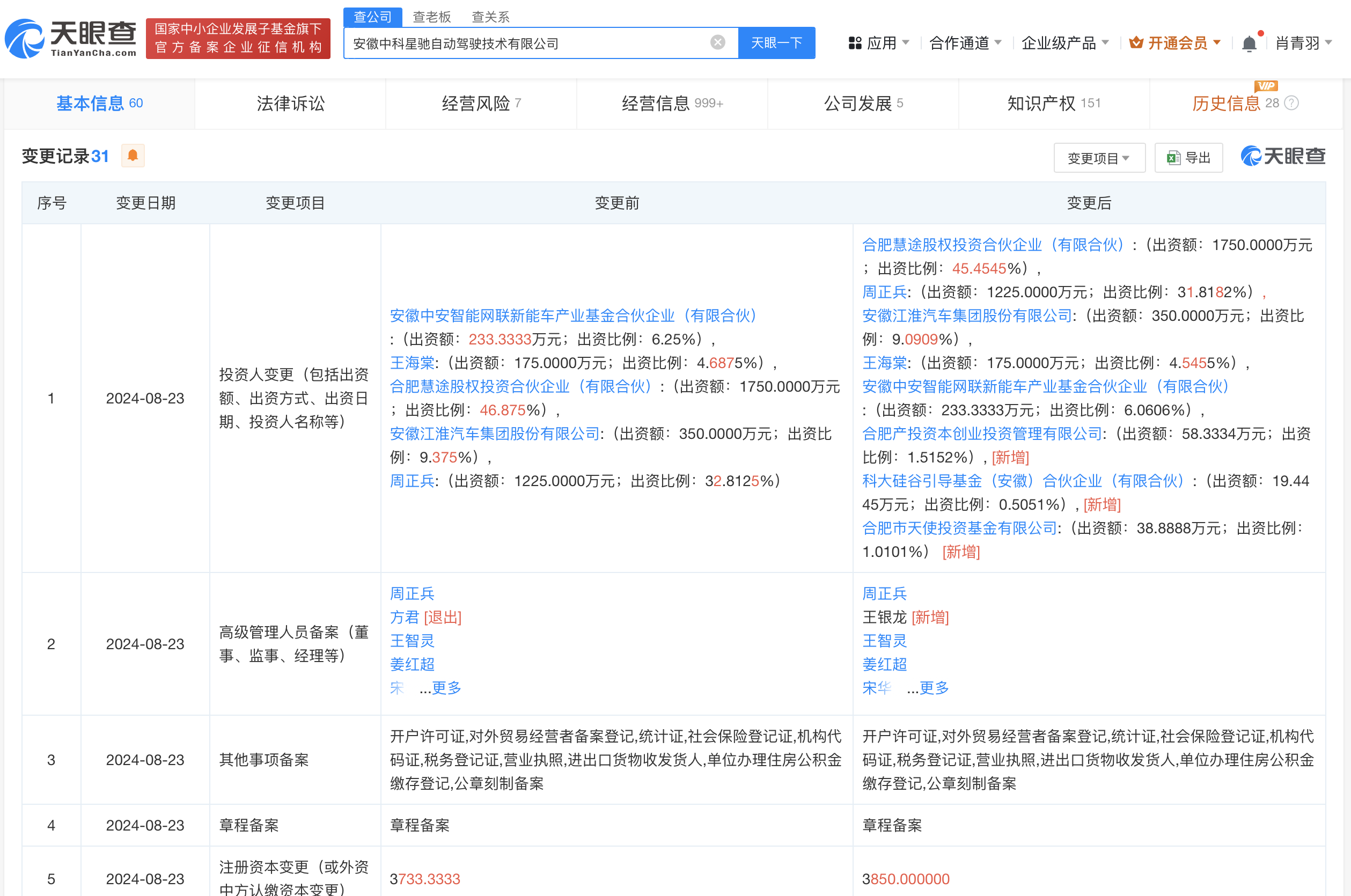Open the 知识产权 tab
The width and height of the screenshot is (1351, 896).
pos(1054,104)
